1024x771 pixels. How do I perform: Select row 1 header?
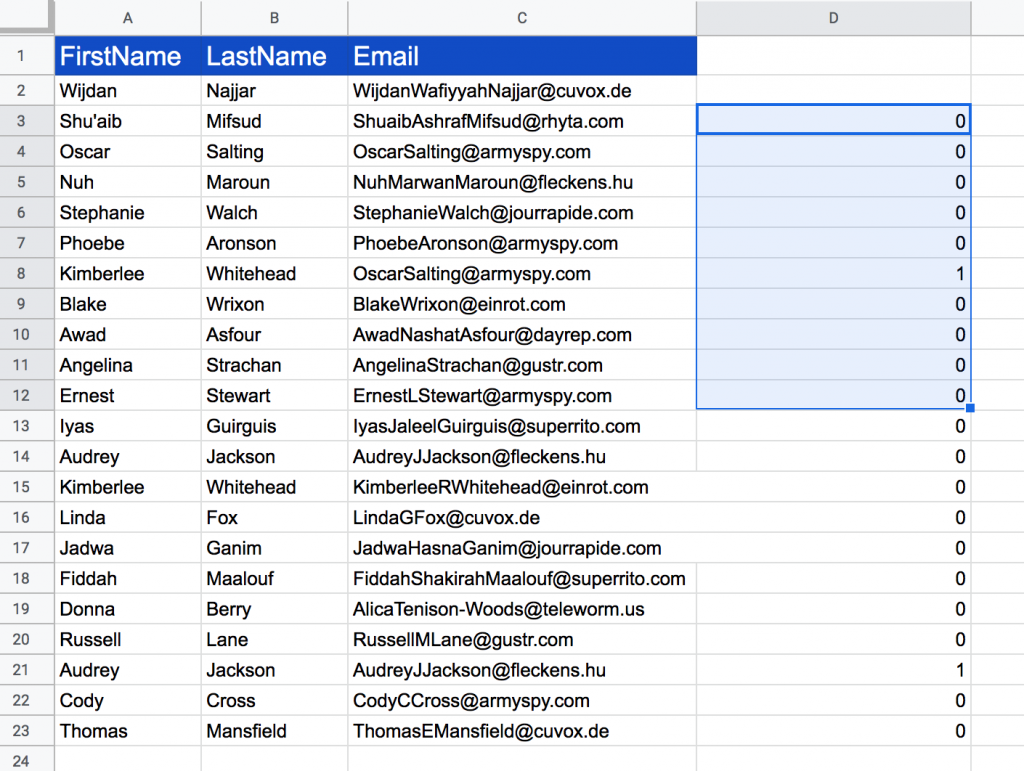(x=21, y=55)
